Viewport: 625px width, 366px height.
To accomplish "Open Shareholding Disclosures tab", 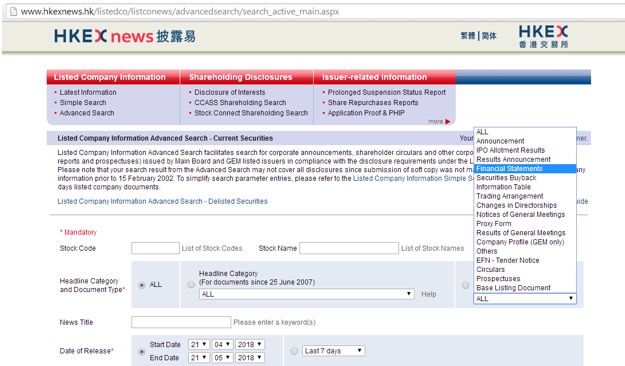I will 246,77.
